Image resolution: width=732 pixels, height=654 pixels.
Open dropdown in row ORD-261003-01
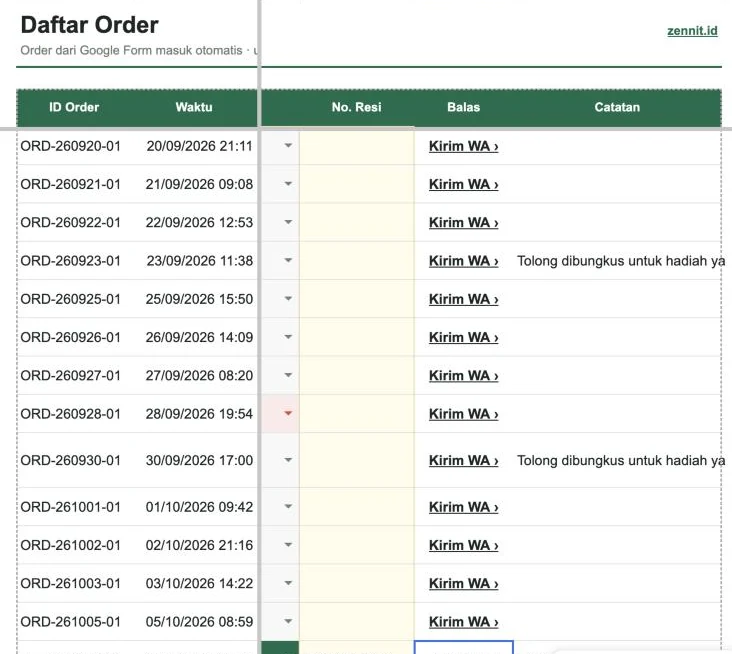coord(288,583)
